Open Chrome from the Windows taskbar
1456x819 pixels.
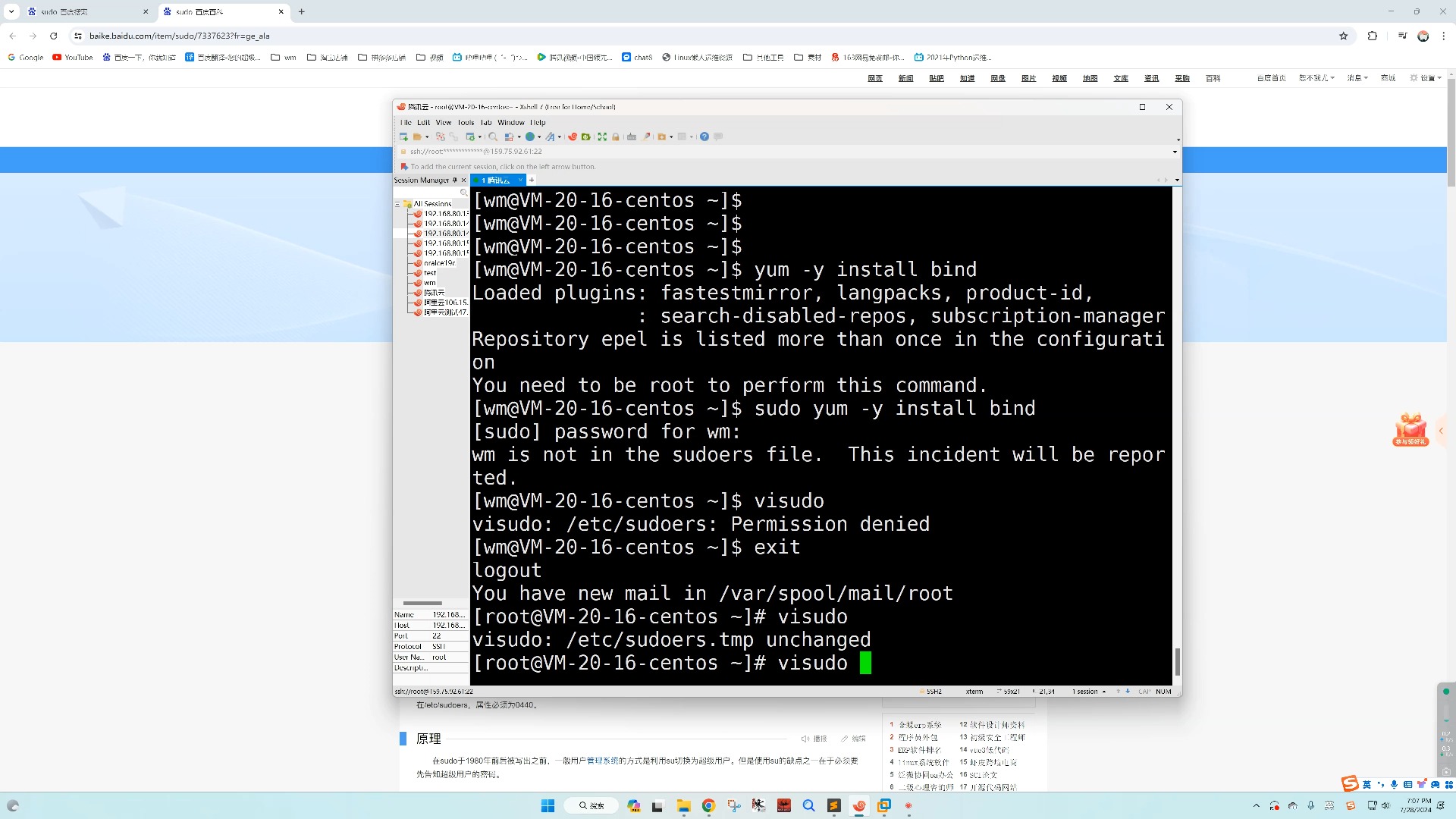(x=708, y=805)
